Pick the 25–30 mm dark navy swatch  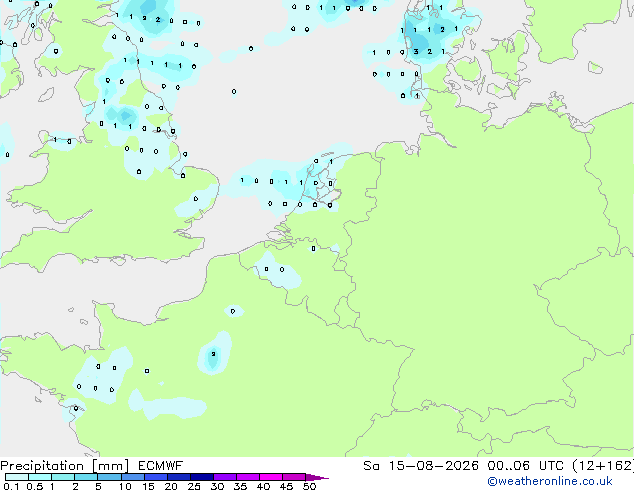202,477
